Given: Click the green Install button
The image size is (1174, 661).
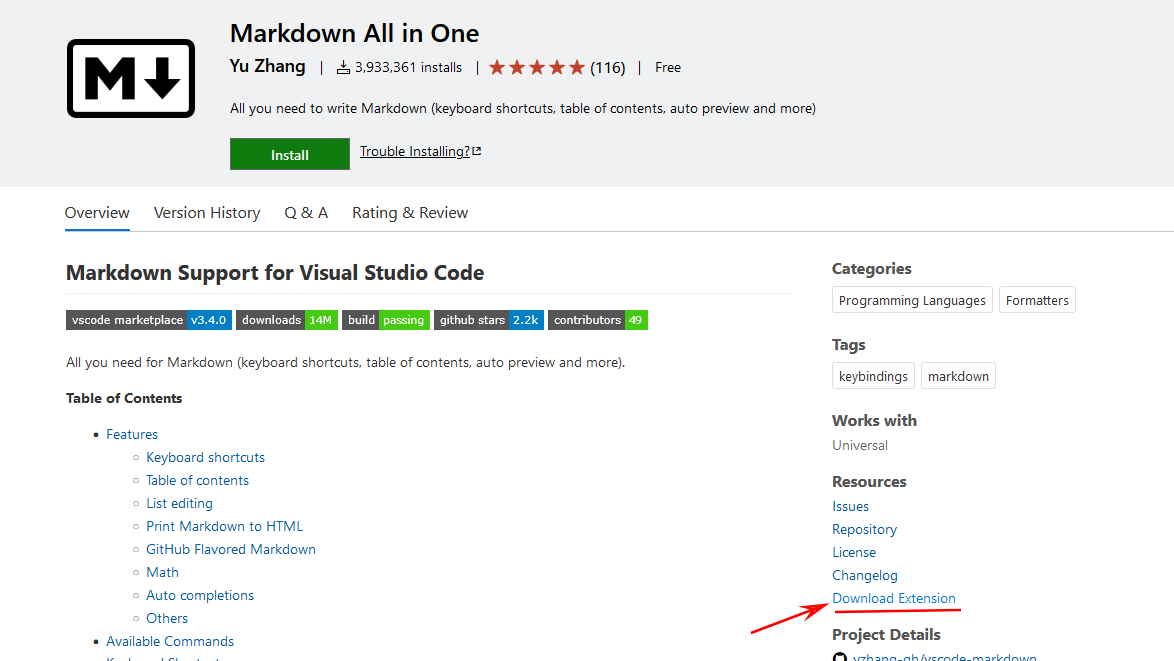Looking at the screenshot, I should [x=289, y=154].
